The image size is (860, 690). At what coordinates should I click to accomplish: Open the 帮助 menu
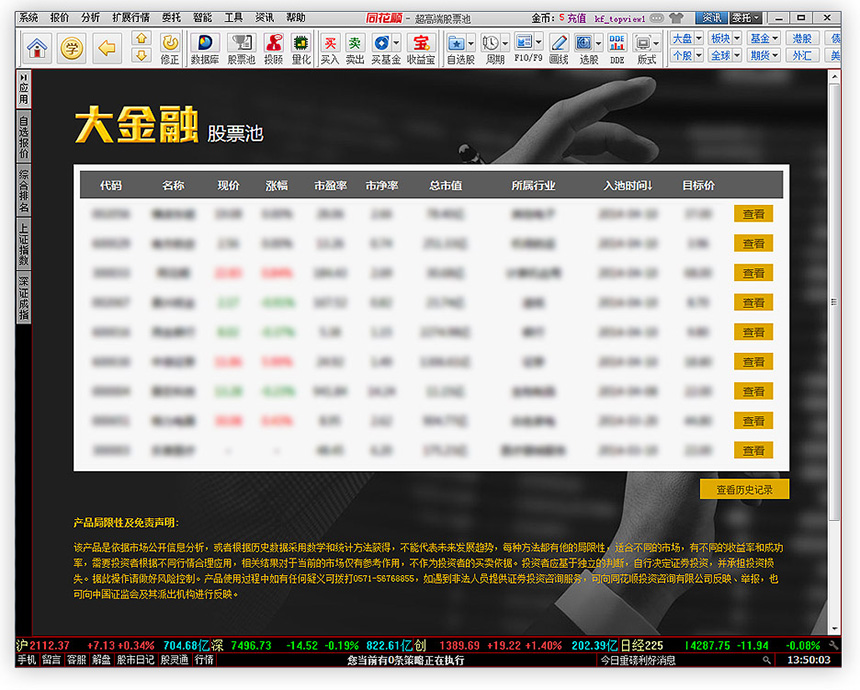296,18
